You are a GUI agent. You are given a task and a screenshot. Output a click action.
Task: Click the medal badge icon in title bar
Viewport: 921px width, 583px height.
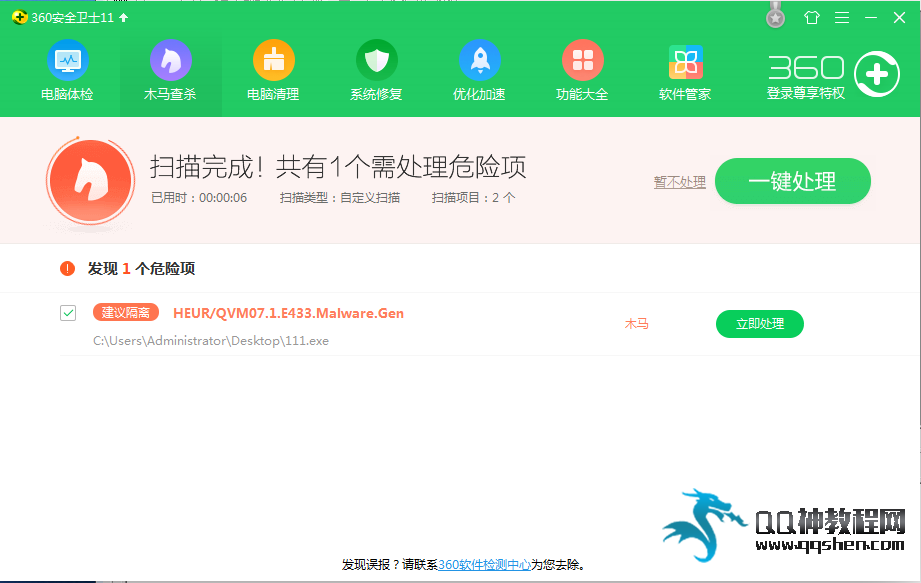coord(775,15)
